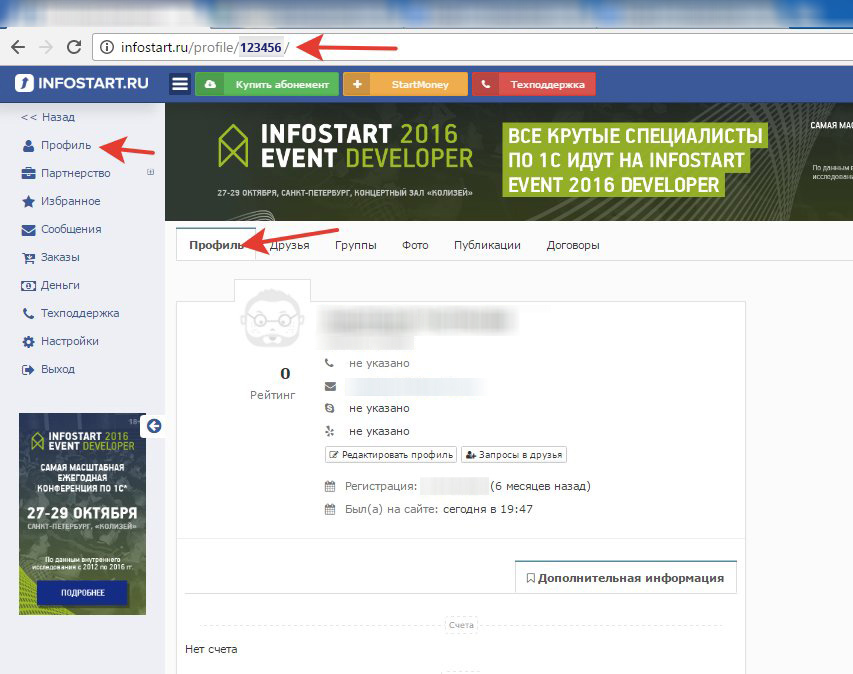Screen dimensions: 853x674
Task: Click the Запросы в друзья button
Action: [514, 455]
